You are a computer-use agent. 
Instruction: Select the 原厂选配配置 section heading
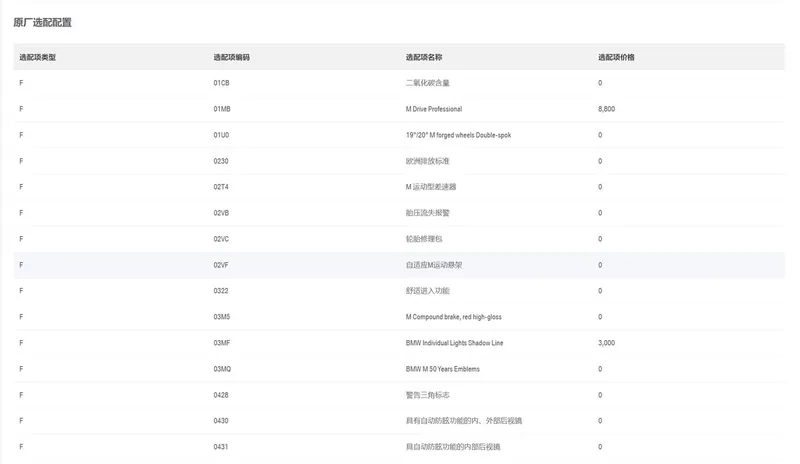coord(42,22)
